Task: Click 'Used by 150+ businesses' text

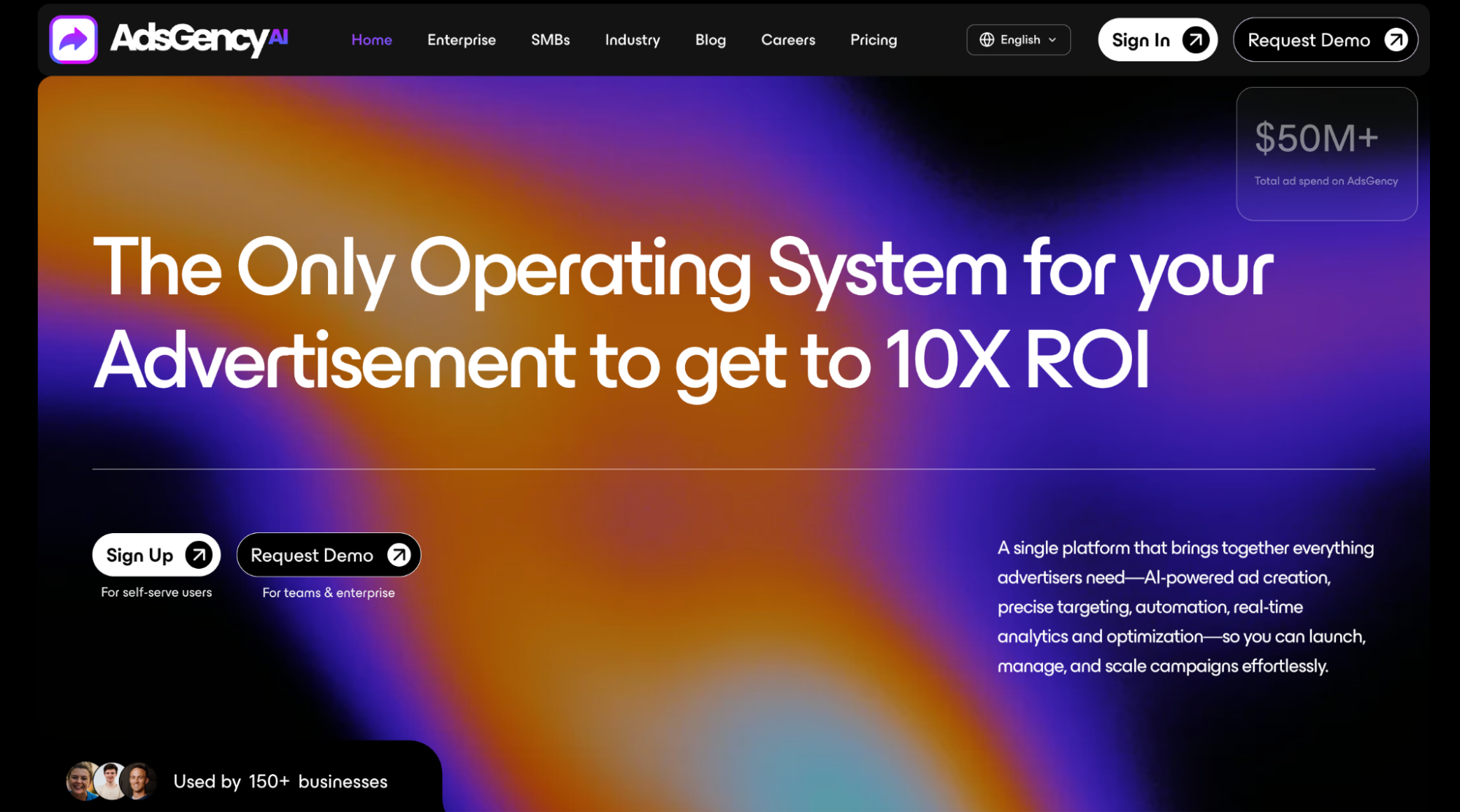Action: (x=280, y=781)
